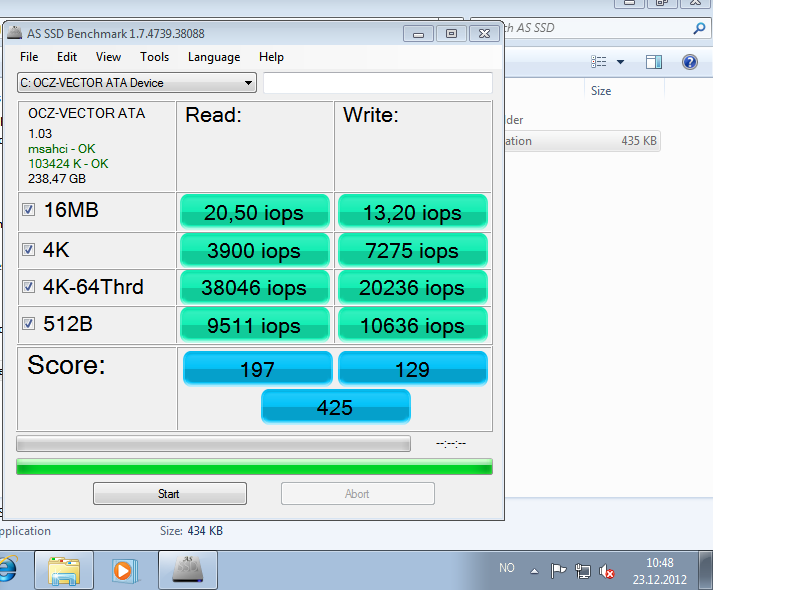Viewport: 800px width, 600px height.
Task: Click the AS SSD Benchmark title bar icon
Action: pyautogui.click(x=15, y=33)
